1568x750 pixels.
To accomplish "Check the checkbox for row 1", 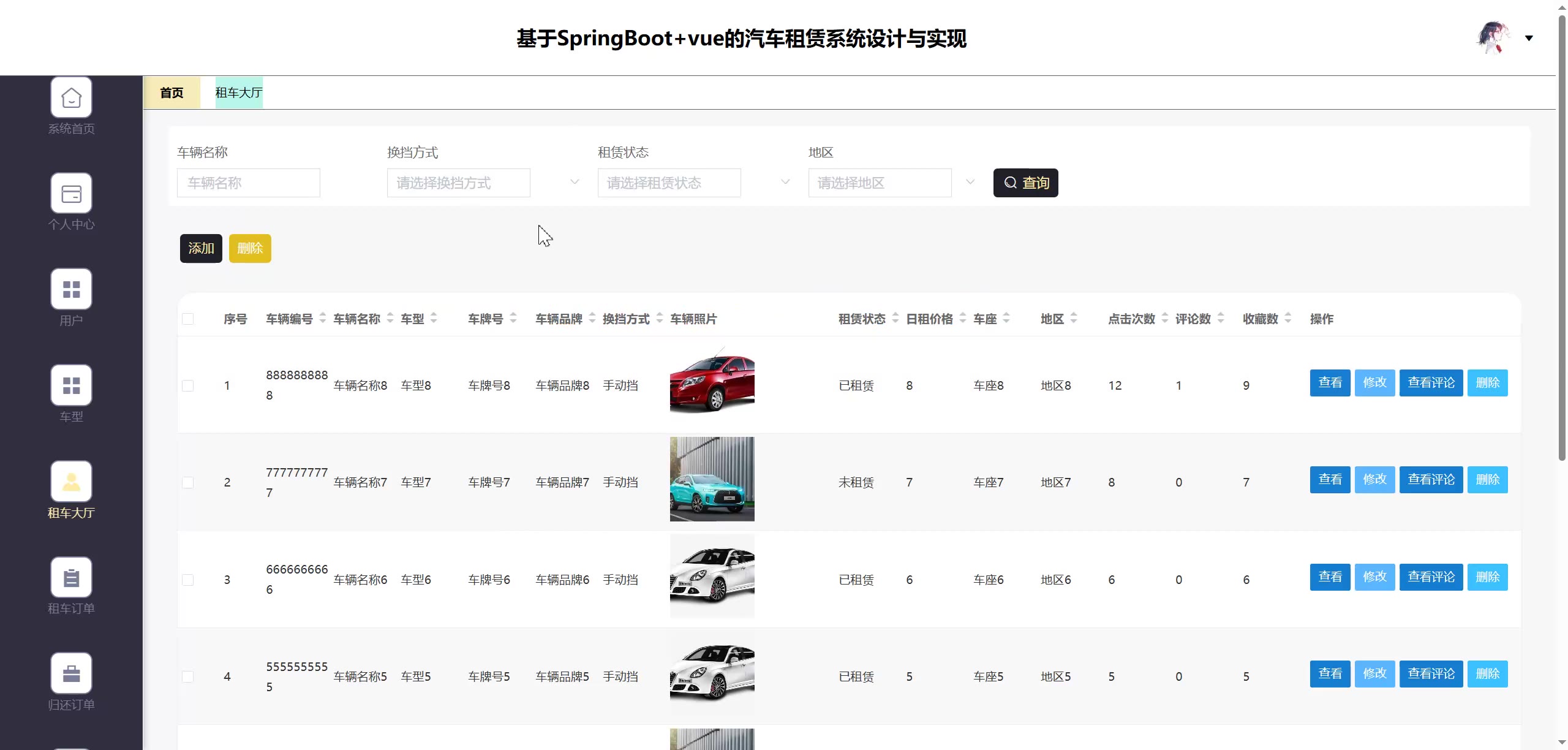I will click(x=188, y=385).
